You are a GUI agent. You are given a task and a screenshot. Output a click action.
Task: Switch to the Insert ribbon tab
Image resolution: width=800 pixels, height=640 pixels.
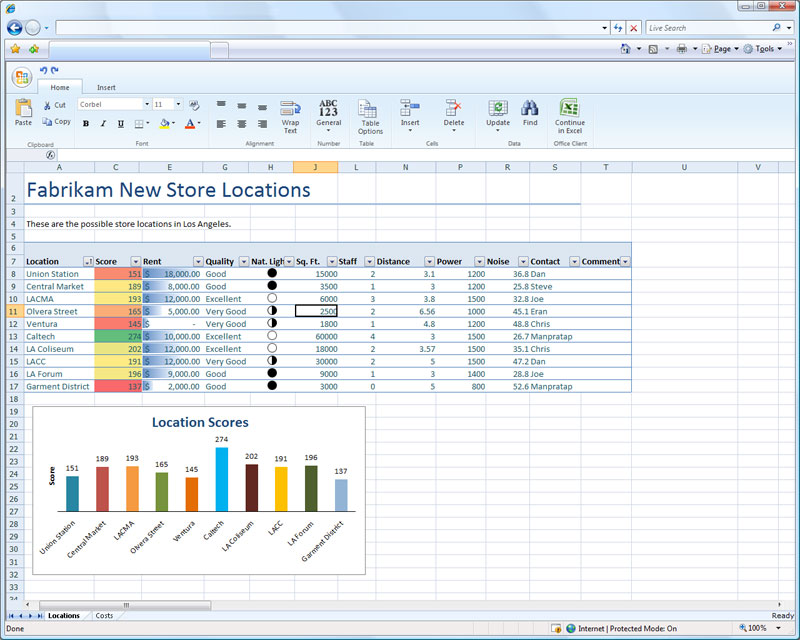pos(106,88)
